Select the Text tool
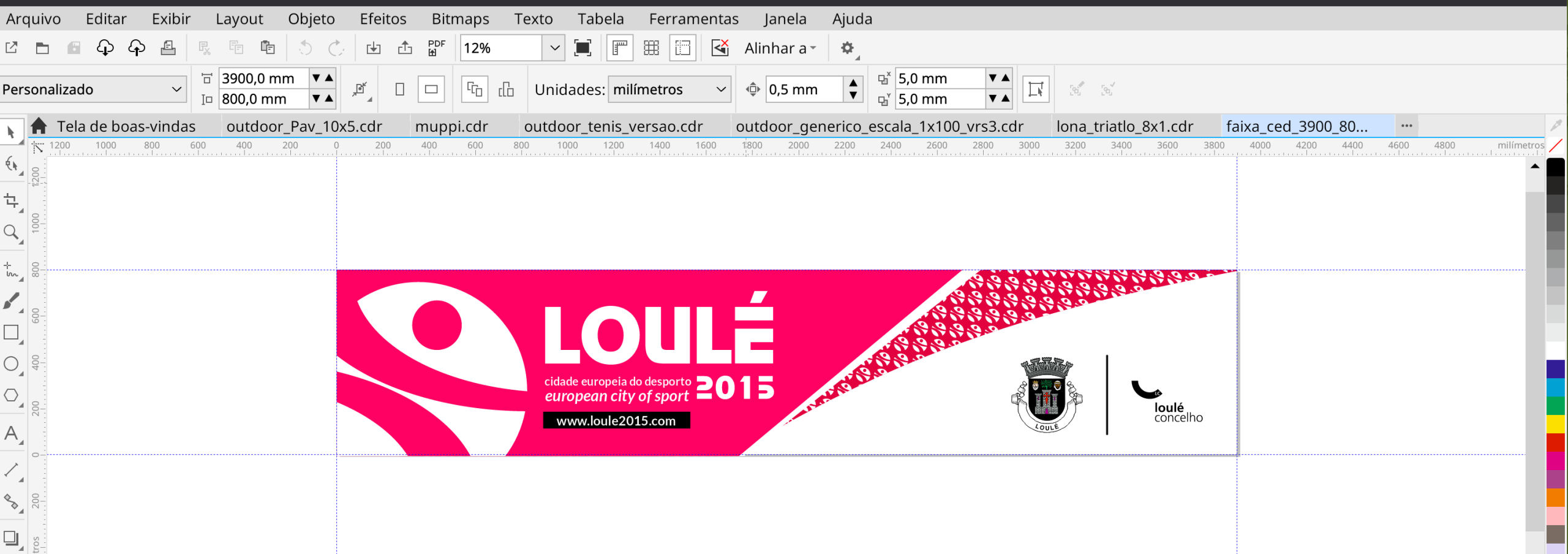The height and width of the screenshot is (554, 1568). click(12, 434)
